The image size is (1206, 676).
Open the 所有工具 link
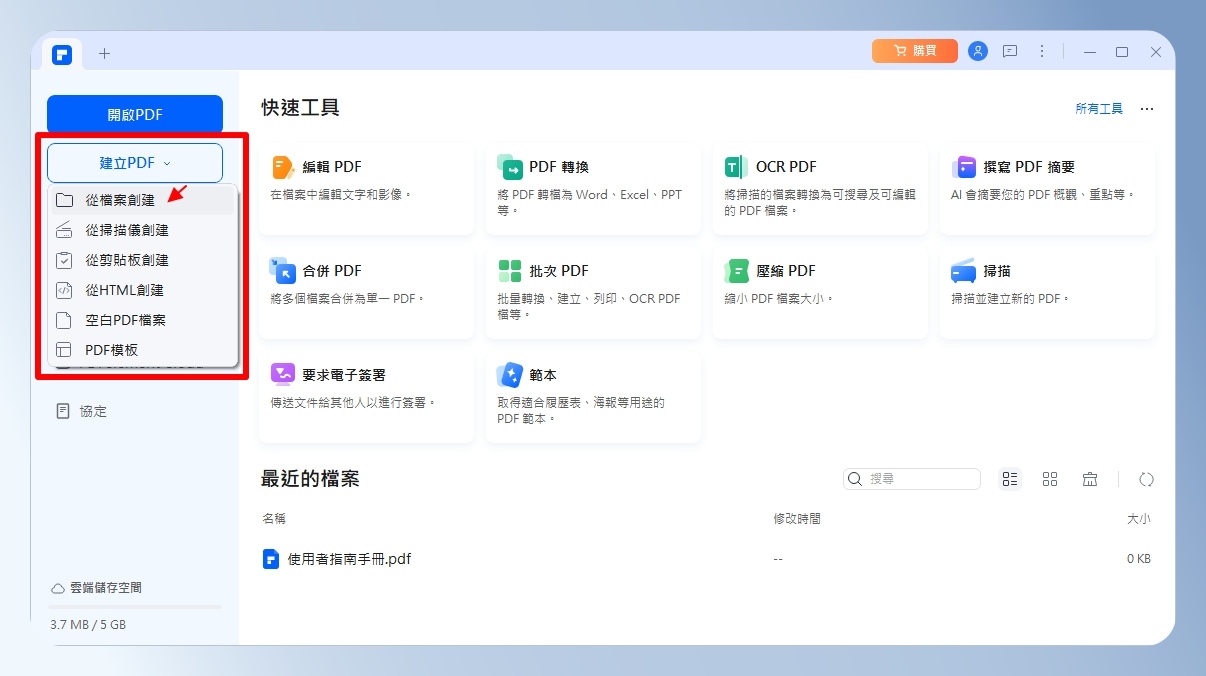[x=1099, y=109]
